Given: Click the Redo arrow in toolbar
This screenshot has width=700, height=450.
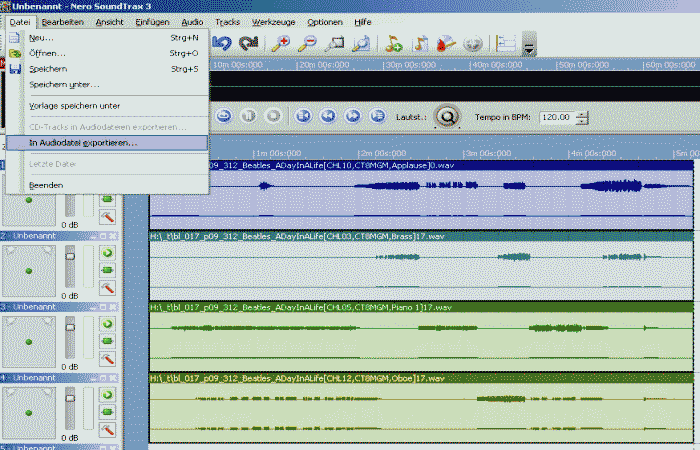Looking at the screenshot, I should [x=249, y=43].
